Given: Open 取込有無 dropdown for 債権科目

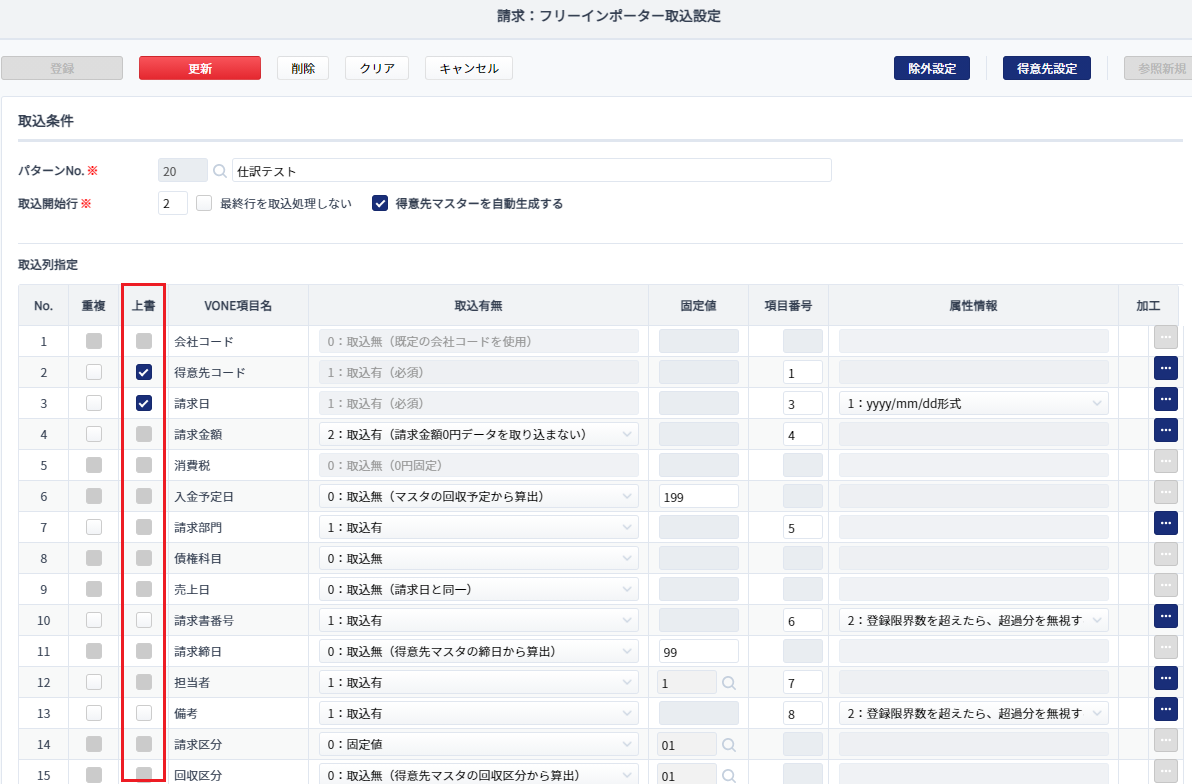Looking at the screenshot, I should click(478, 558).
